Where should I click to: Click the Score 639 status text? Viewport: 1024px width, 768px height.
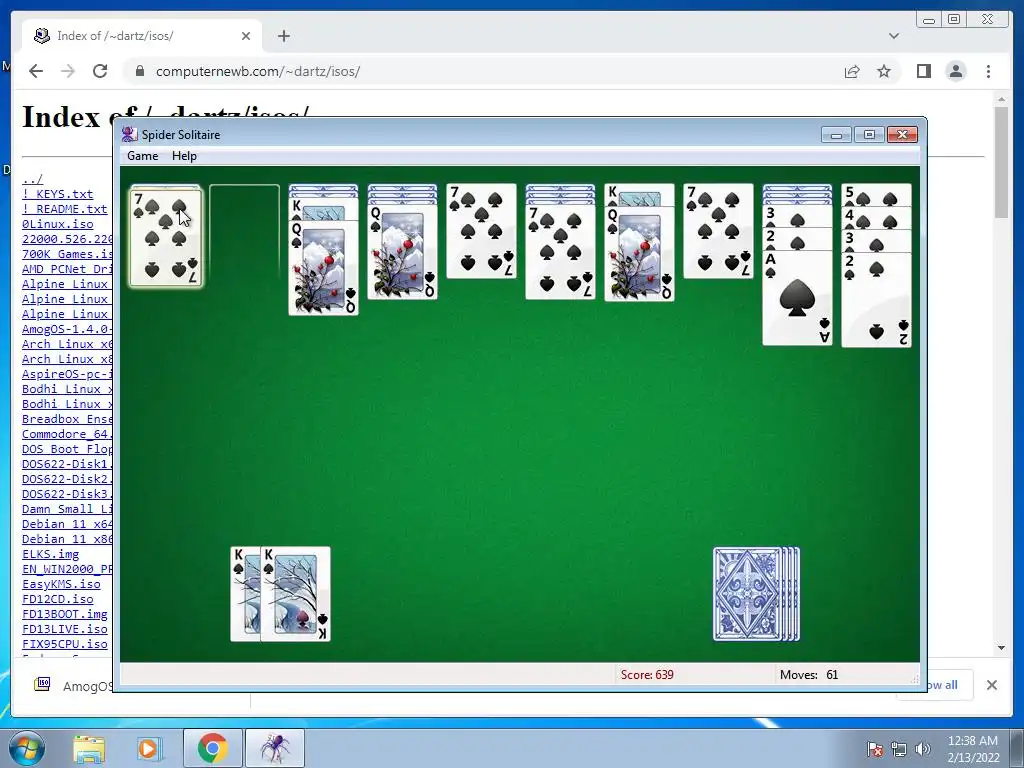[x=647, y=675]
